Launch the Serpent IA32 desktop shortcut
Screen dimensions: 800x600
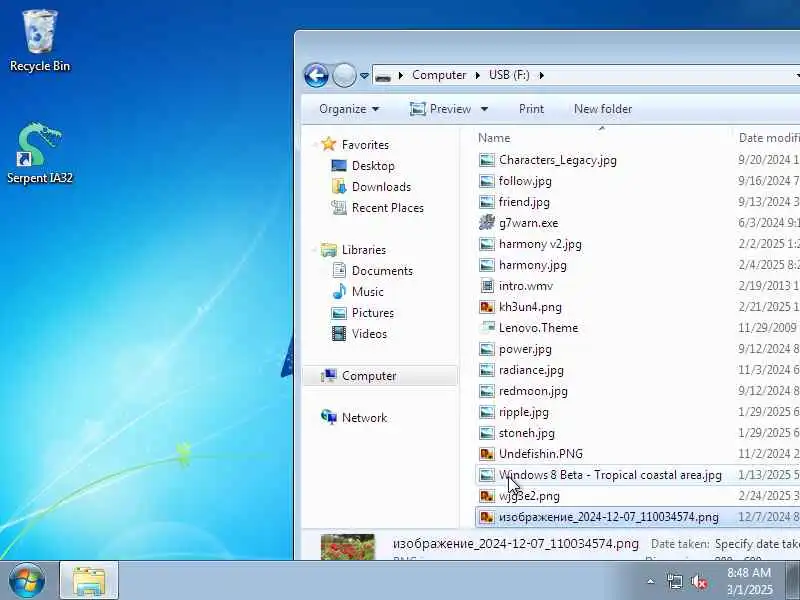[x=39, y=153]
